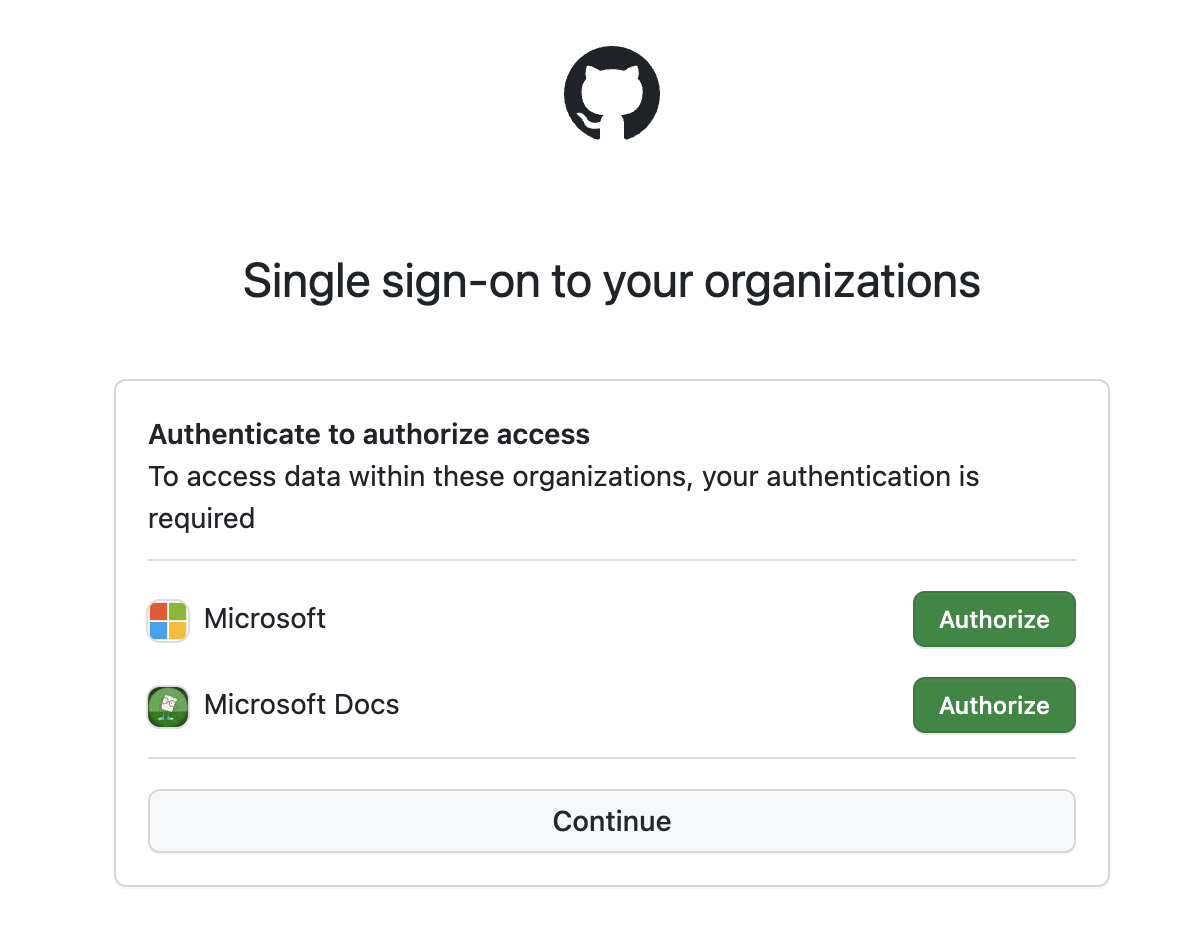
Task: Authorize access to the Microsoft organization
Action: pos(993,618)
